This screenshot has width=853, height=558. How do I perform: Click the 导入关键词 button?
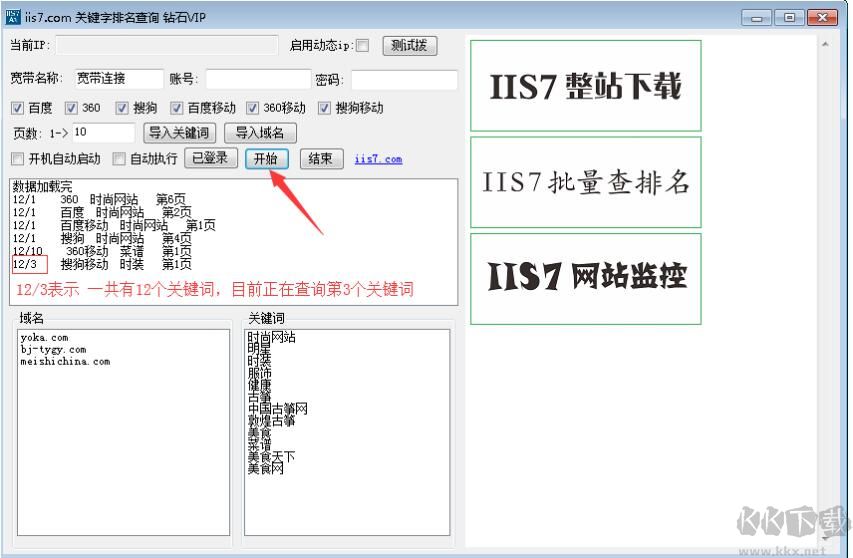coord(180,133)
